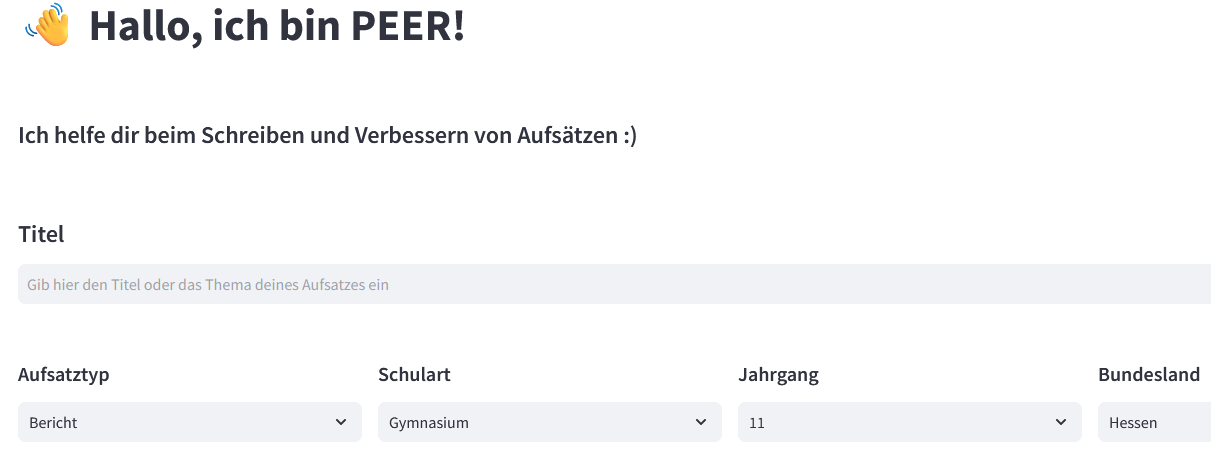Open the Aufsatztyp combo box
The width and height of the screenshot is (1211, 449).
click(x=190, y=422)
